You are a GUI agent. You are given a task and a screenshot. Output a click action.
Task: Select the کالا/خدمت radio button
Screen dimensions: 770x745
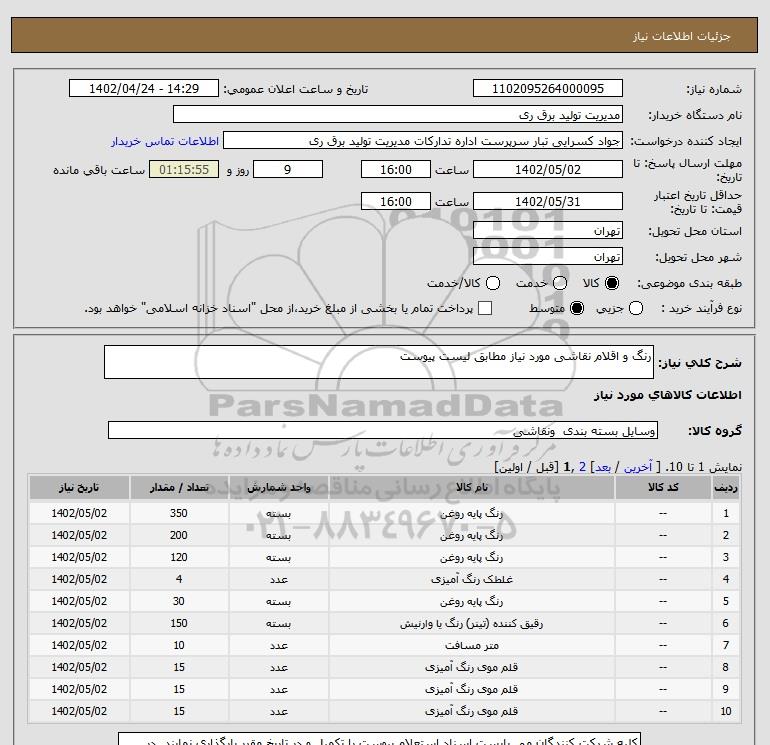click(493, 283)
